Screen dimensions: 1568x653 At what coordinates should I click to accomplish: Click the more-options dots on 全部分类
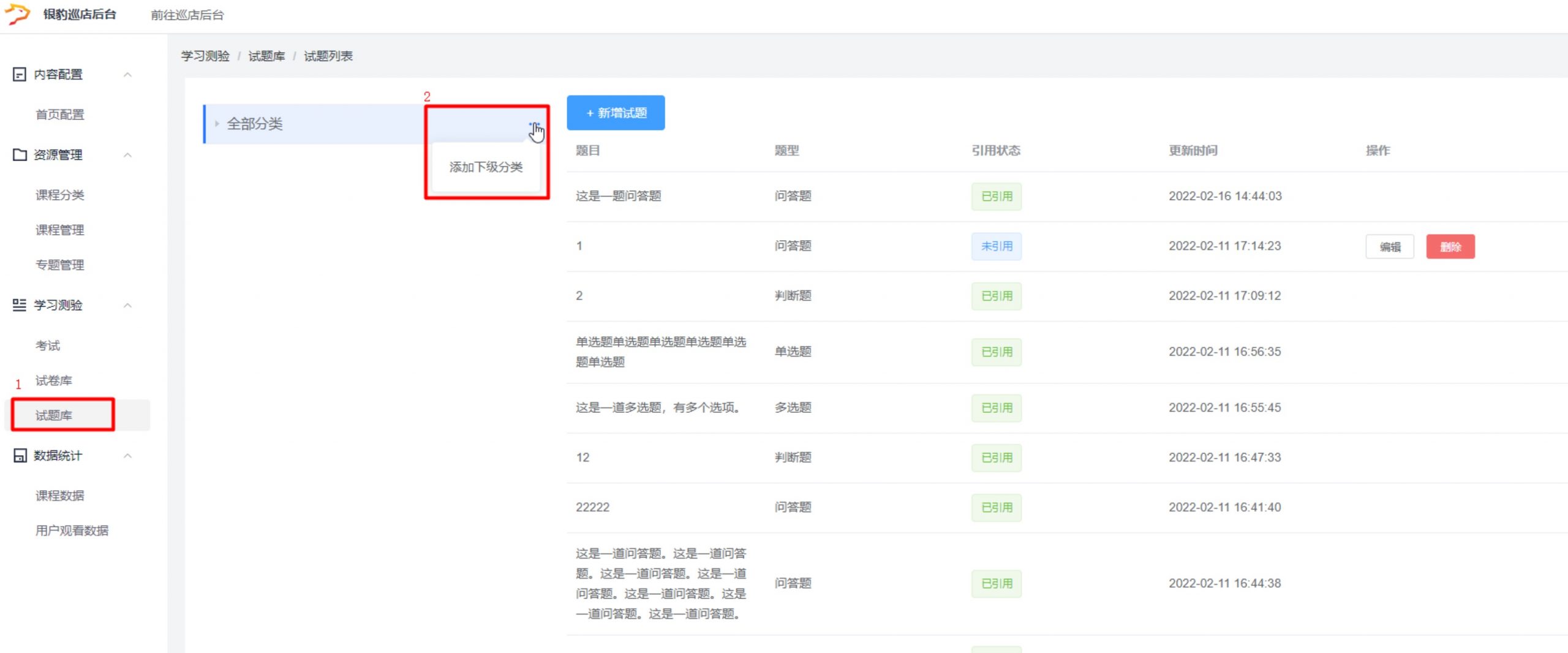pyautogui.click(x=531, y=124)
